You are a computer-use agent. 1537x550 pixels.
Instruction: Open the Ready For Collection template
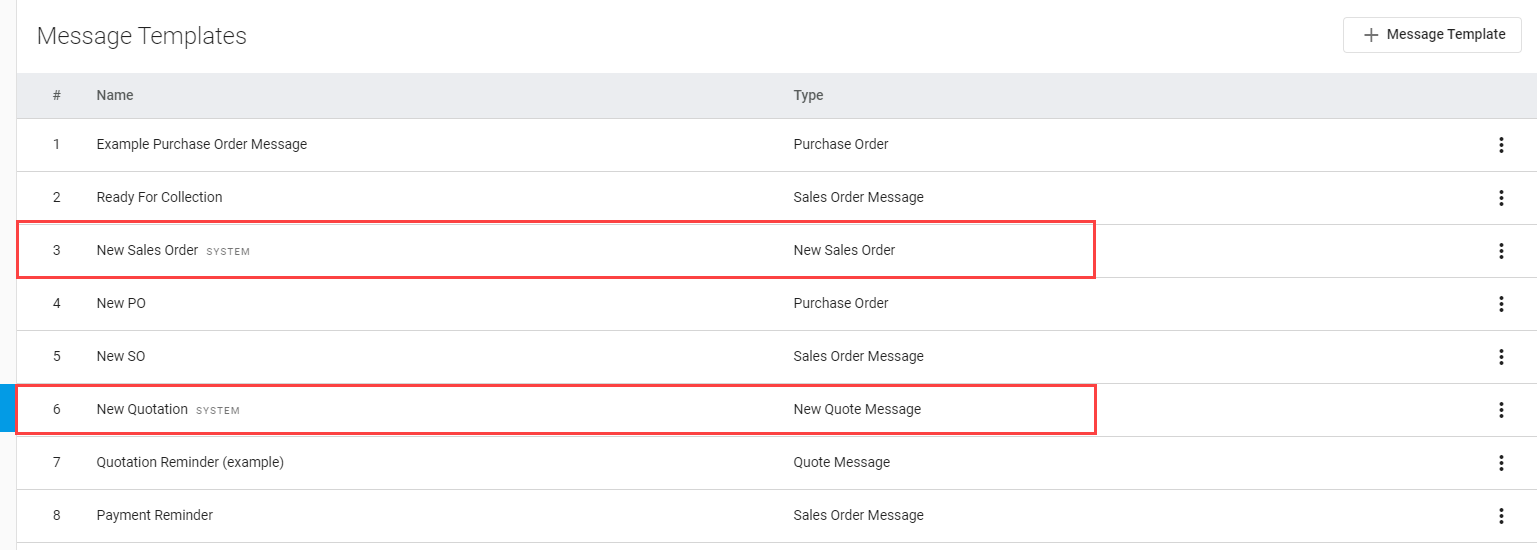(x=159, y=197)
